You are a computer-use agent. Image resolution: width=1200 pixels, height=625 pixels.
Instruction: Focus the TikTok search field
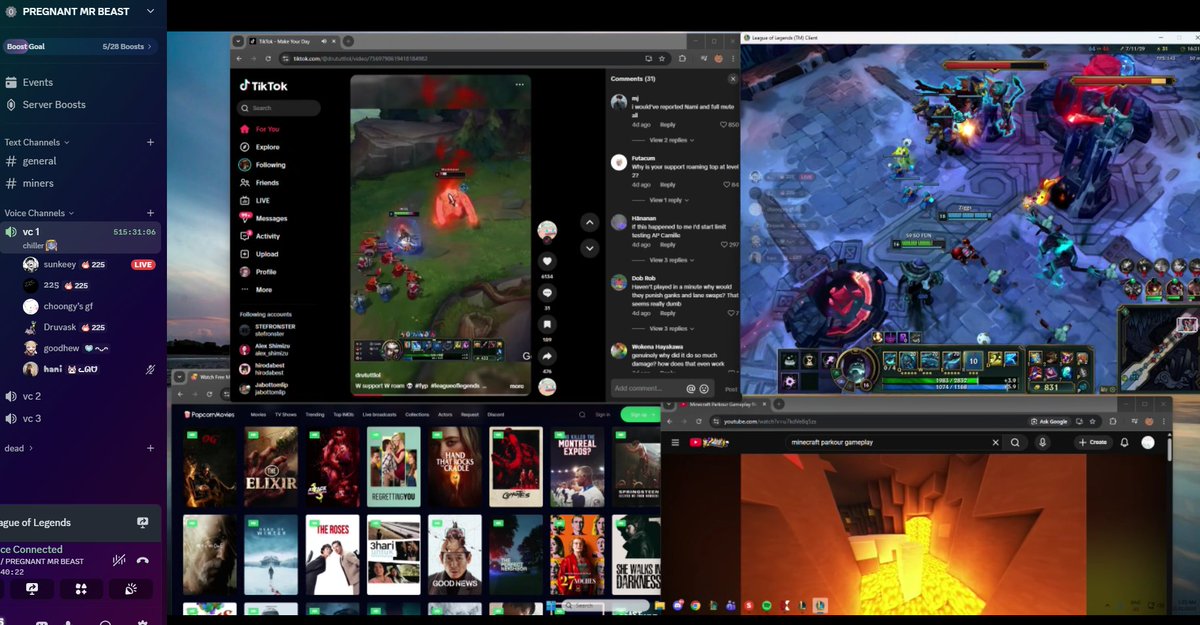click(279, 108)
